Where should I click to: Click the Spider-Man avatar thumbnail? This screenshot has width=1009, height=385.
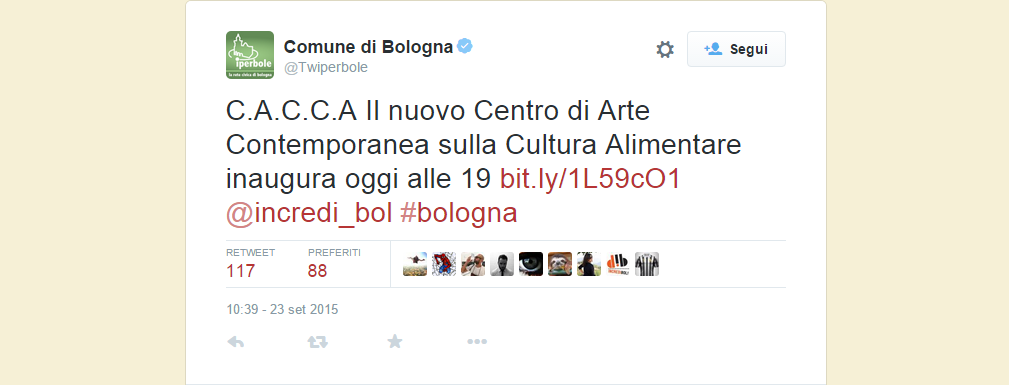[444, 264]
